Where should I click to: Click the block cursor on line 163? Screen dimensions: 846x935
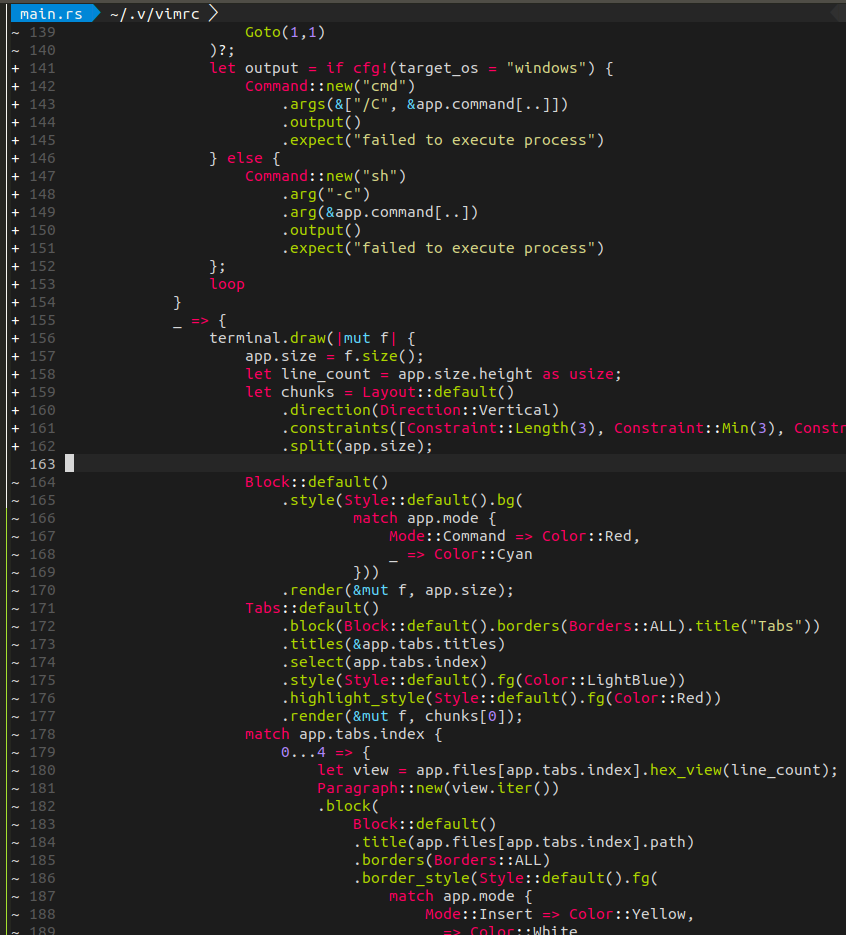(x=68, y=462)
